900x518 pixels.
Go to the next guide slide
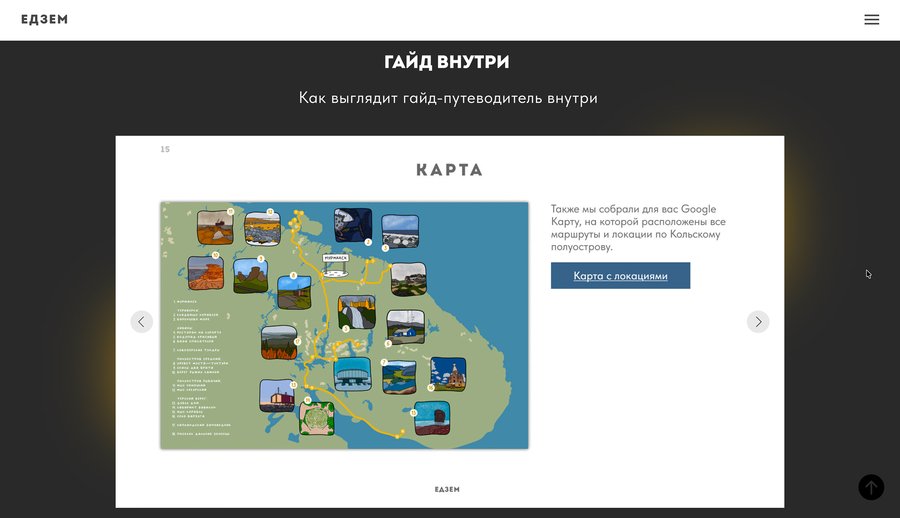point(758,322)
